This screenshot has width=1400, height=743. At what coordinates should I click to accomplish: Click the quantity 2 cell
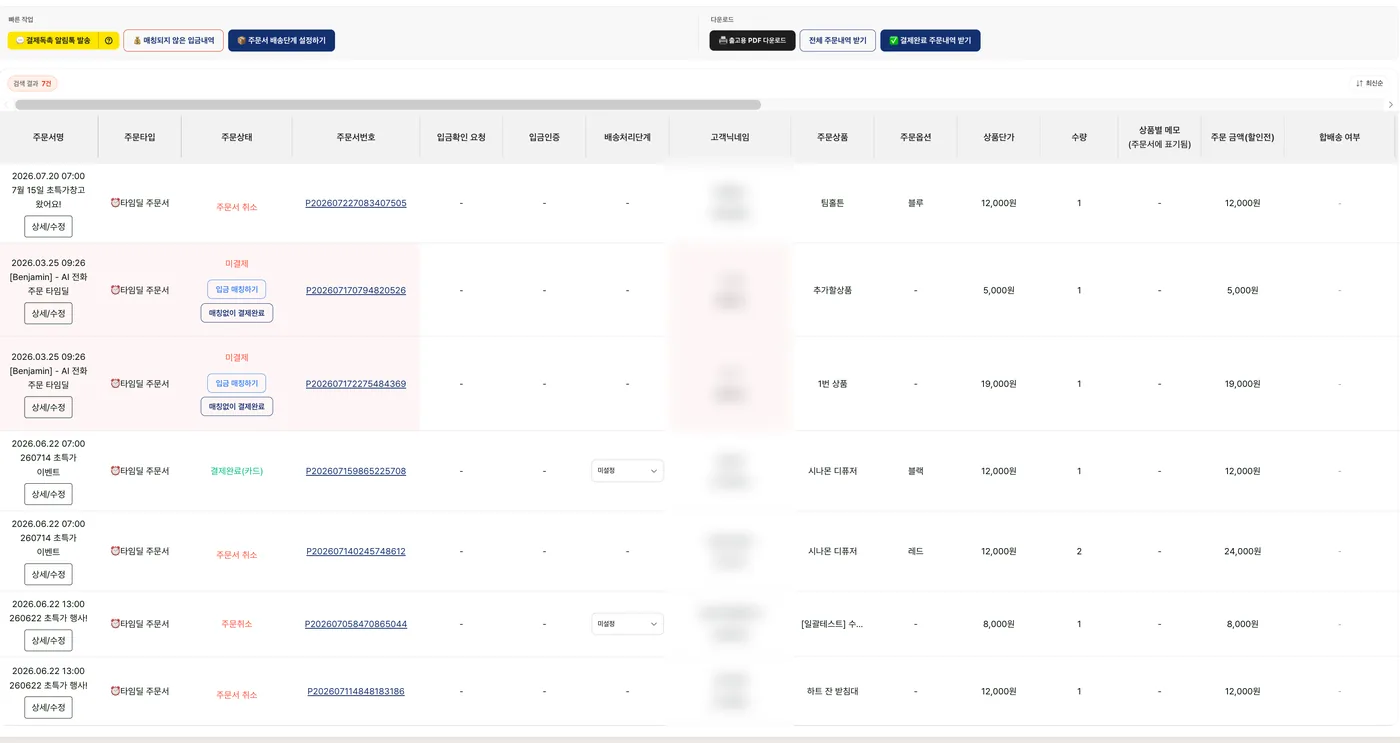(1079, 551)
